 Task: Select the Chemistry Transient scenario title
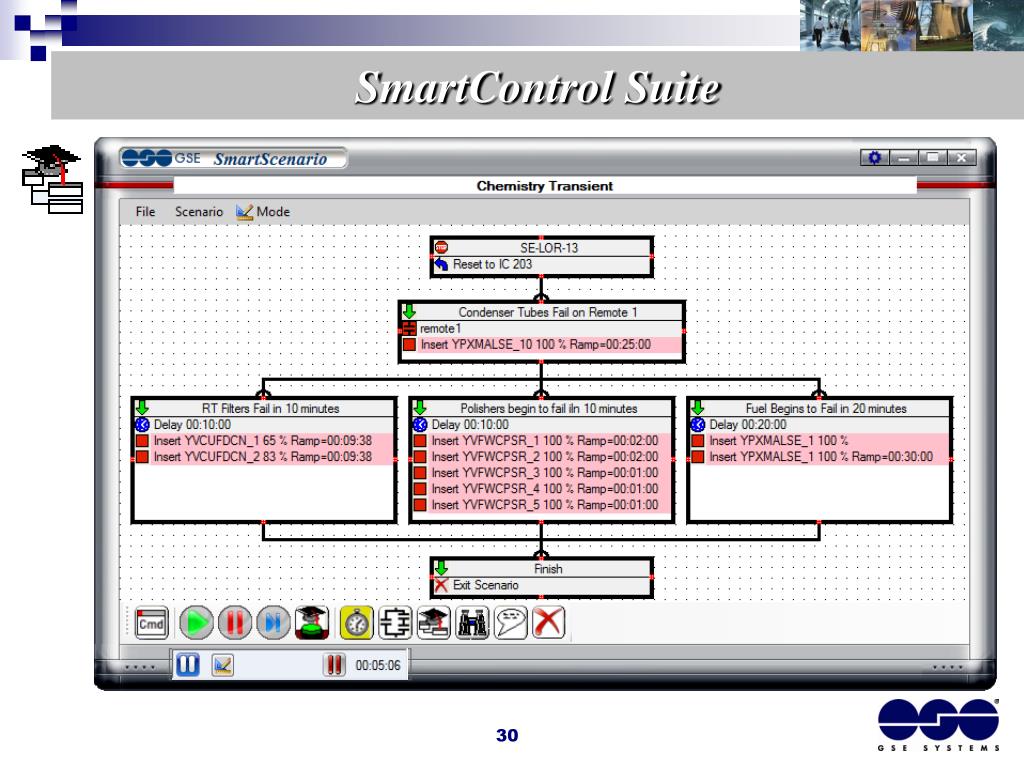545,186
